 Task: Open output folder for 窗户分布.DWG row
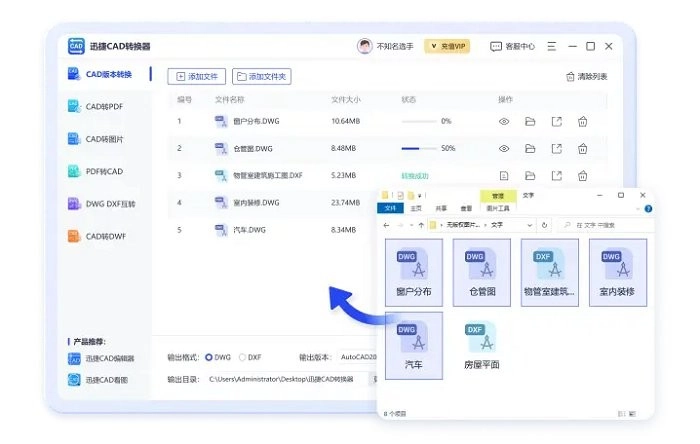530,122
